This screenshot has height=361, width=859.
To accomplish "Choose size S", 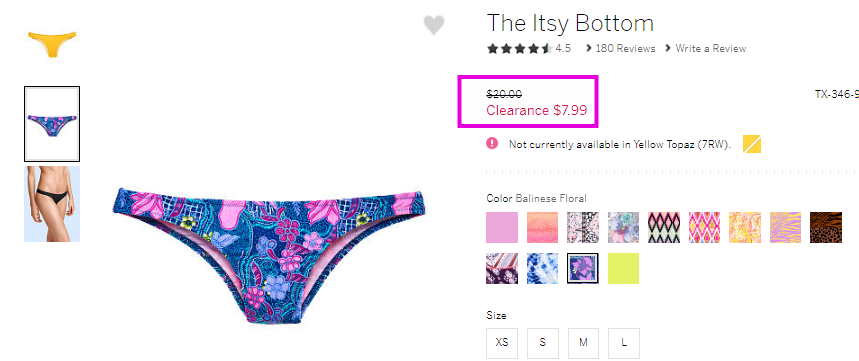I will click(542, 343).
